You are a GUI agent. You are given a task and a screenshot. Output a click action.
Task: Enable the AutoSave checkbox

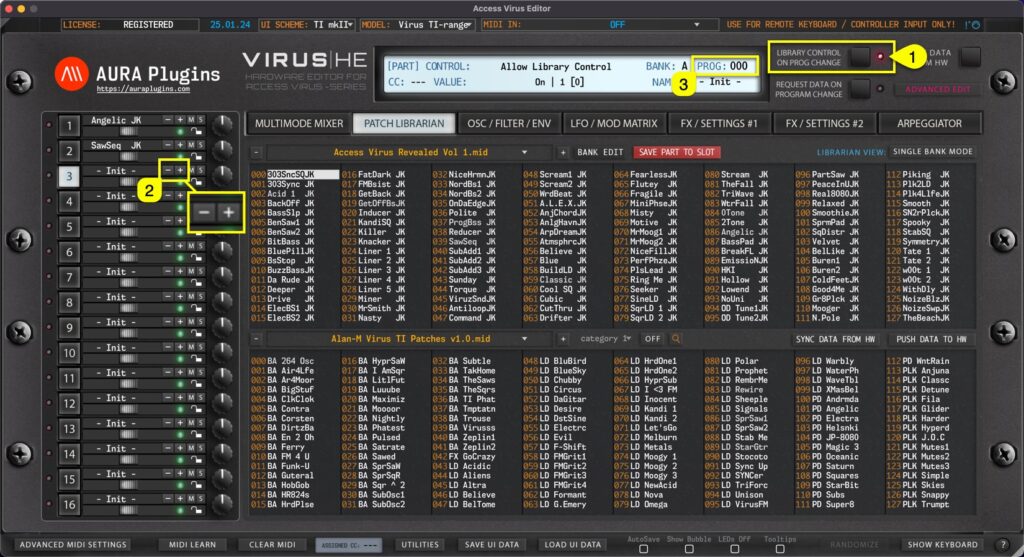[x=643, y=549]
